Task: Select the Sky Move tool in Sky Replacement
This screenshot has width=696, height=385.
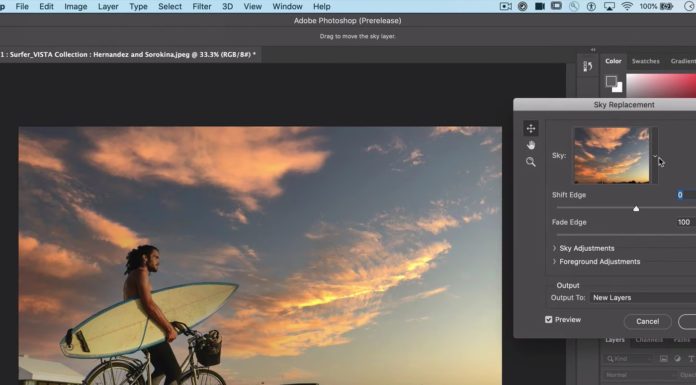Action: 530,129
